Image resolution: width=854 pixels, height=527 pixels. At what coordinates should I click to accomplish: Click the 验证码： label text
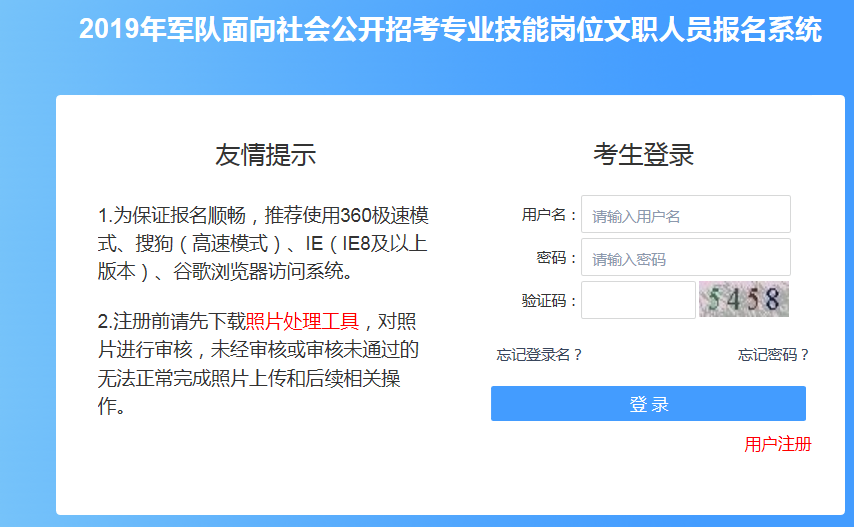point(548,300)
